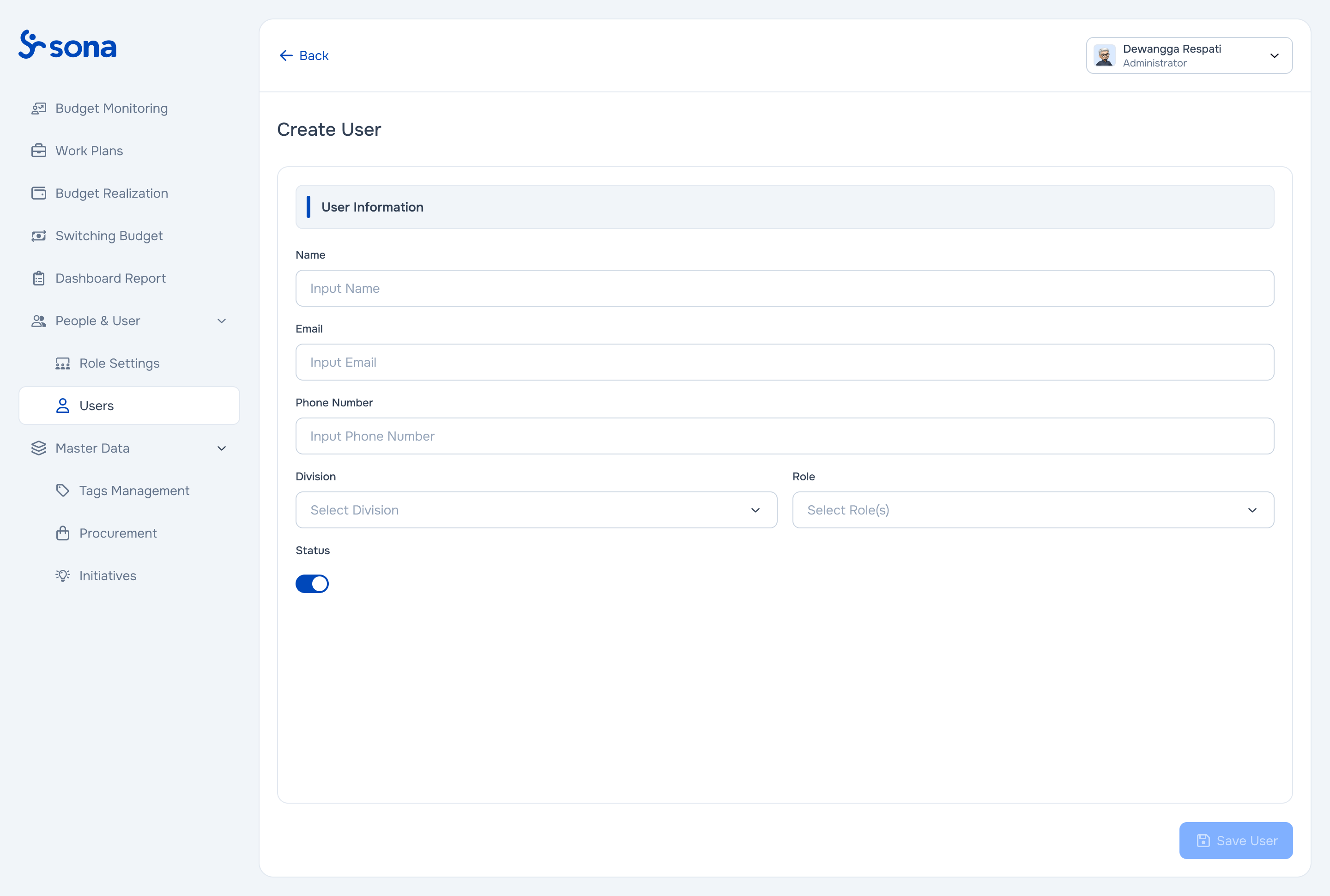1330x896 pixels.
Task: Click the Status label
Action: tap(313, 550)
